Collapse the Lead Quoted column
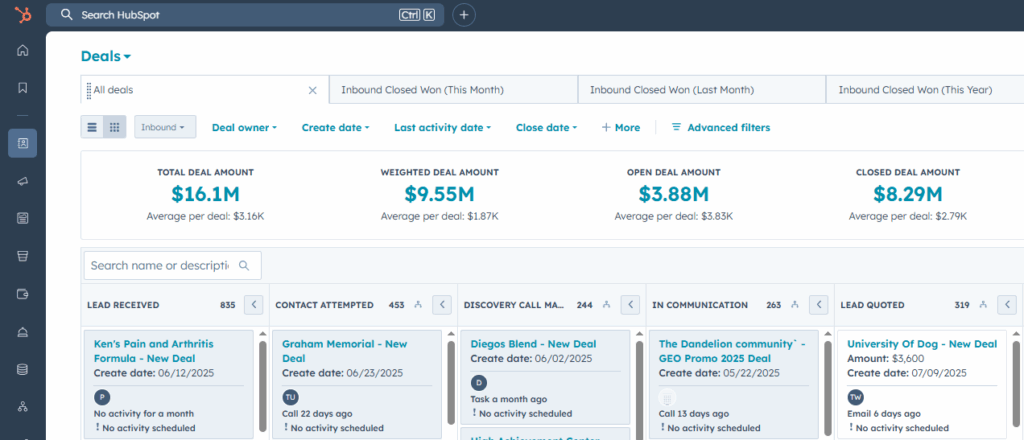 (1006, 305)
